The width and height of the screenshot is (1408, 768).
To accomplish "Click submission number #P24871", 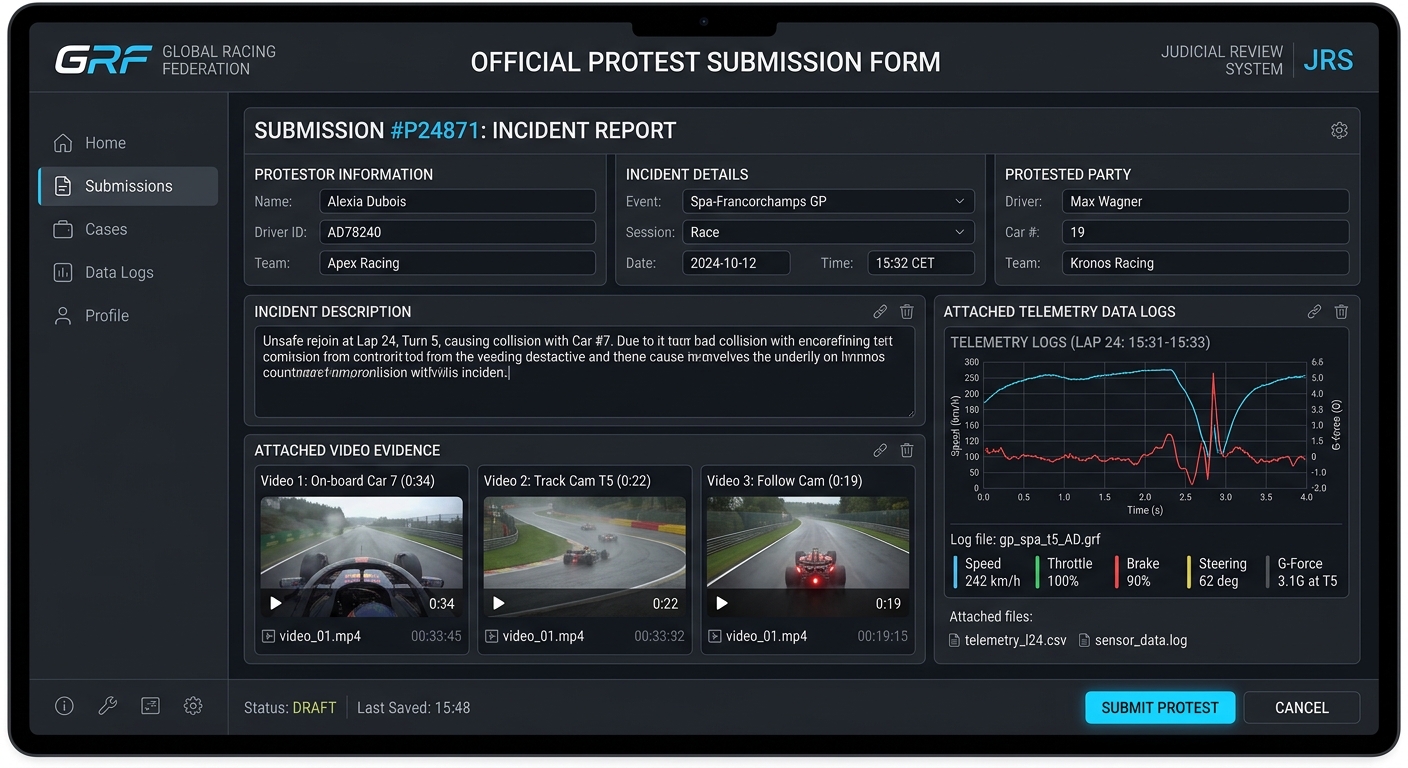I will coord(434,130).
